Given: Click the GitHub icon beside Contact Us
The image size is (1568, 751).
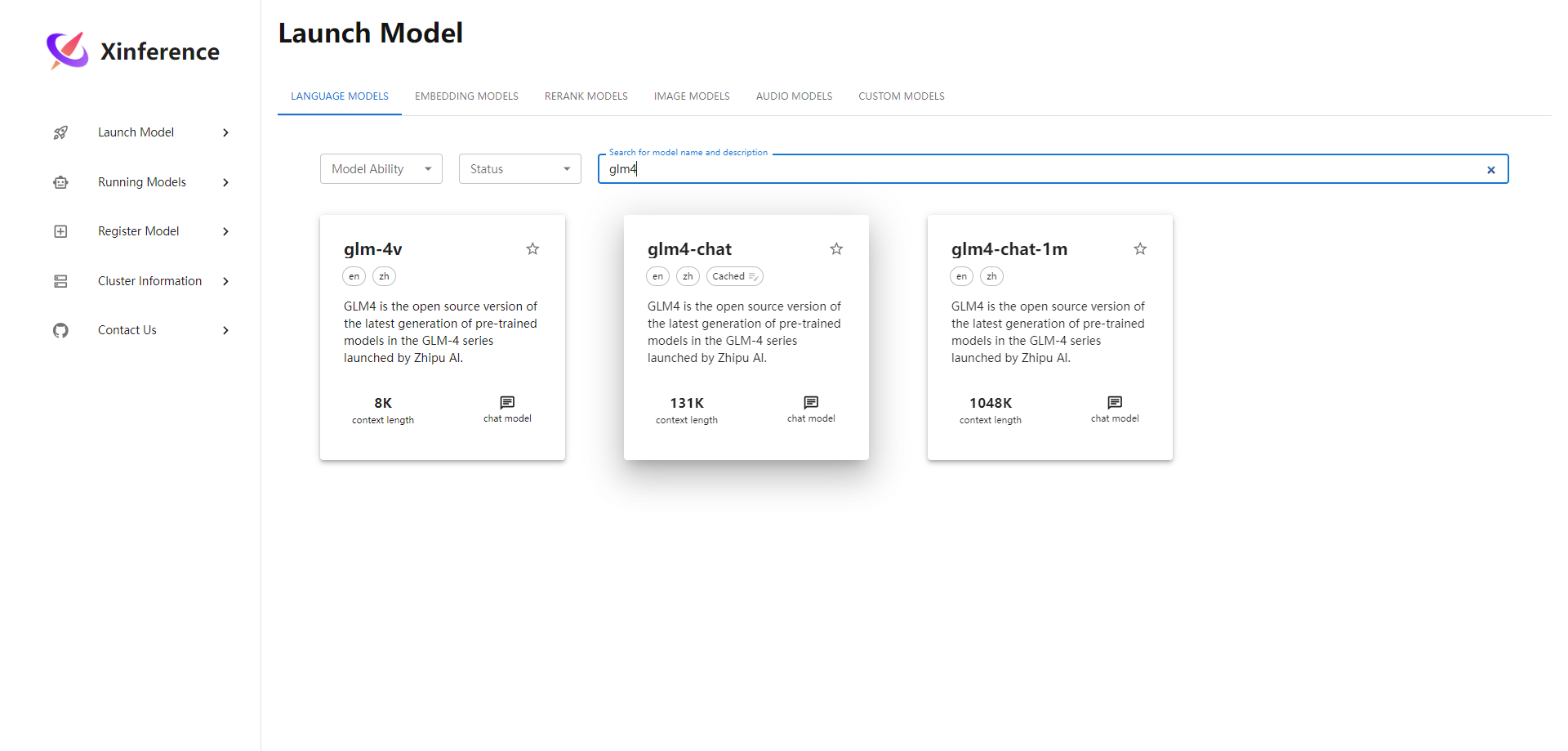Looking at the screenshot, I should tap(60, 330).
